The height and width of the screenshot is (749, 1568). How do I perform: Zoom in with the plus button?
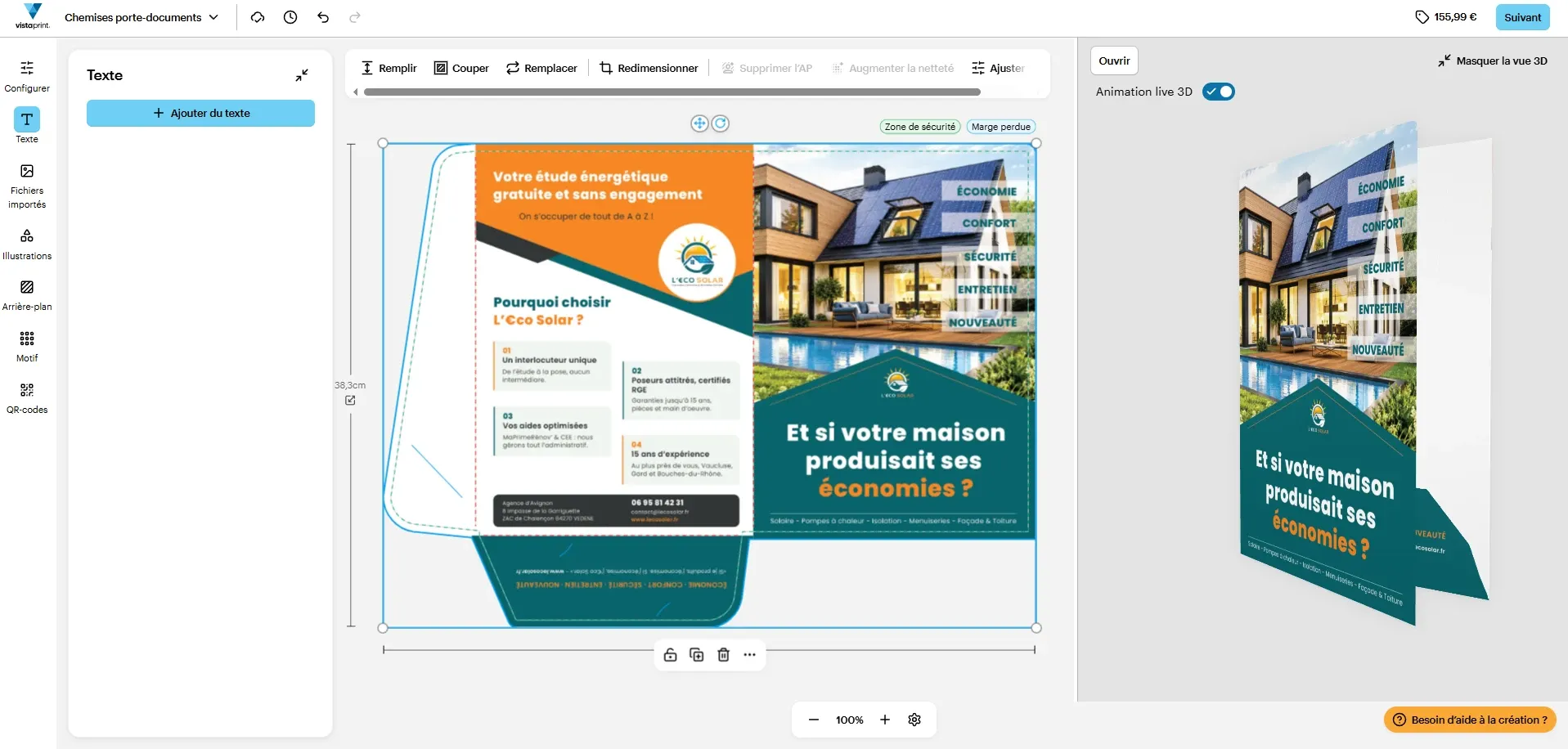click(x=885, y=720)
